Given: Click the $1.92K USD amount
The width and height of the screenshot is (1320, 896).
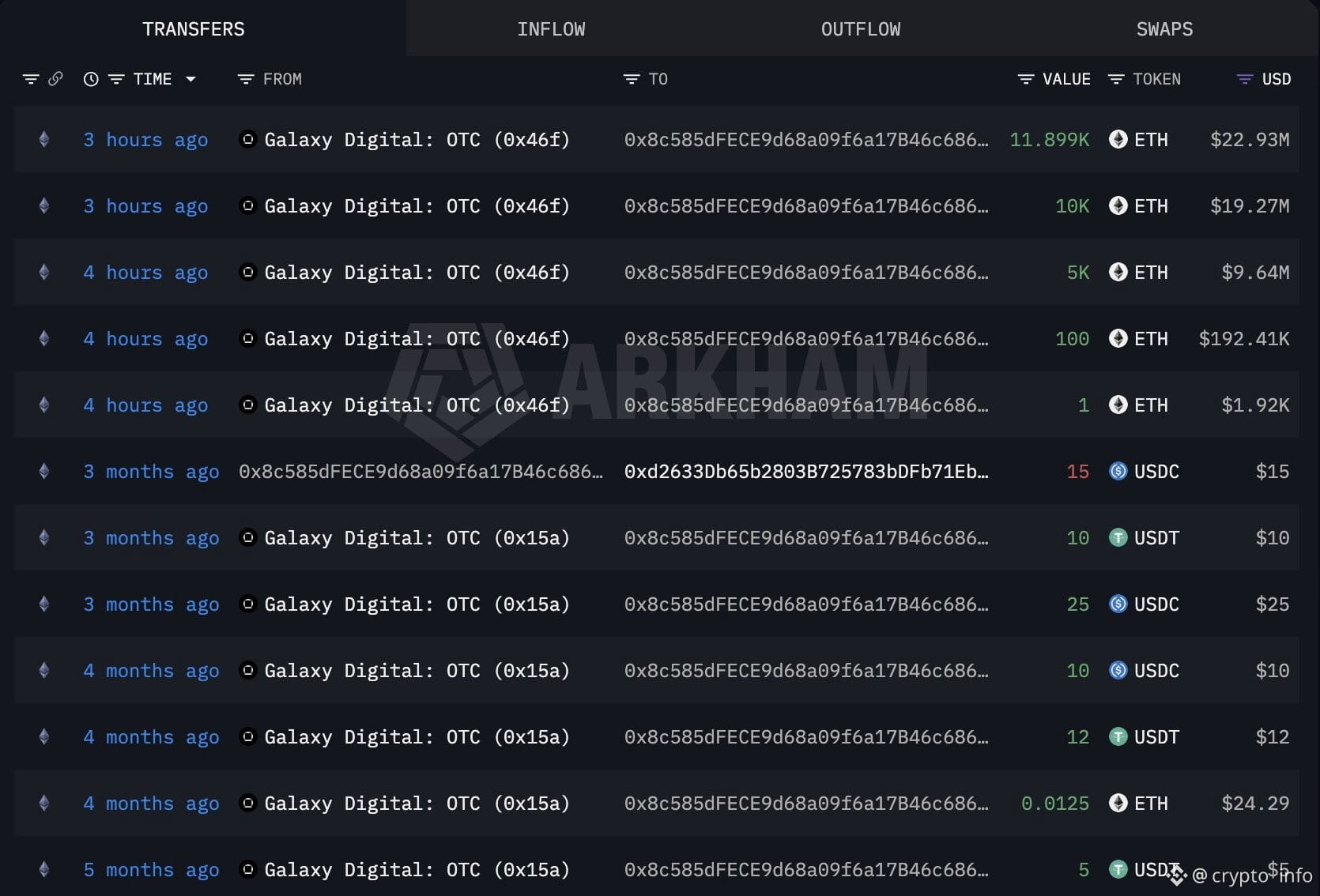Looking at the screenshot, I should coord(1255,405).
